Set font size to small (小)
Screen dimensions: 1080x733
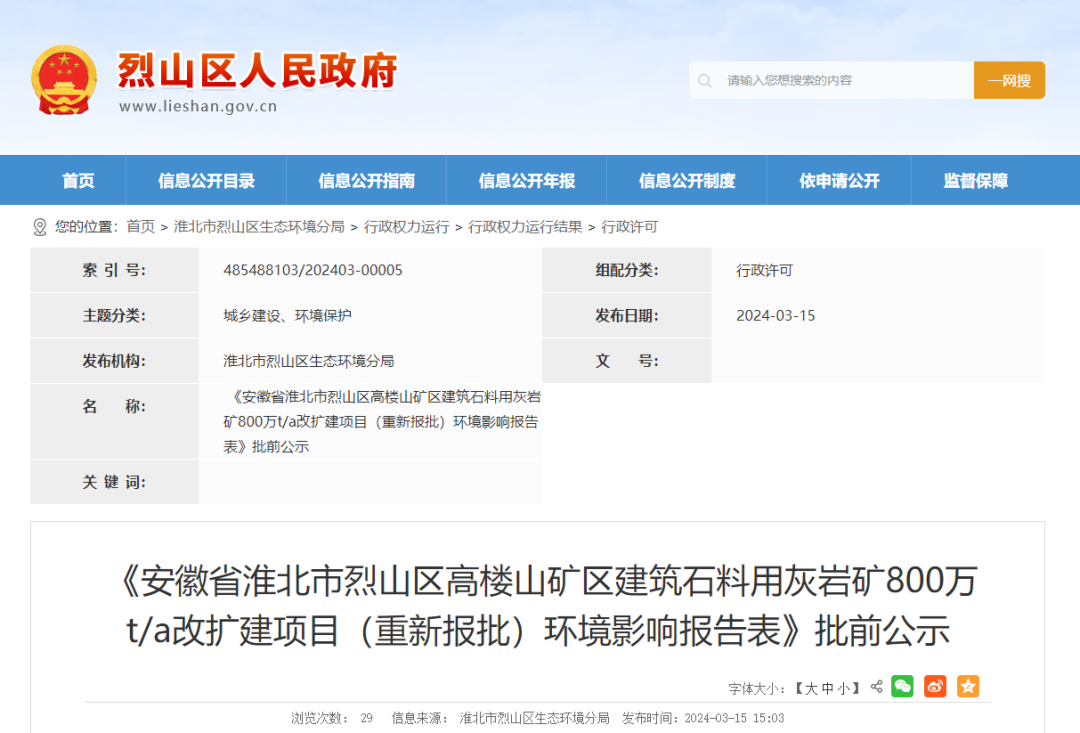[x=844, y=688]
